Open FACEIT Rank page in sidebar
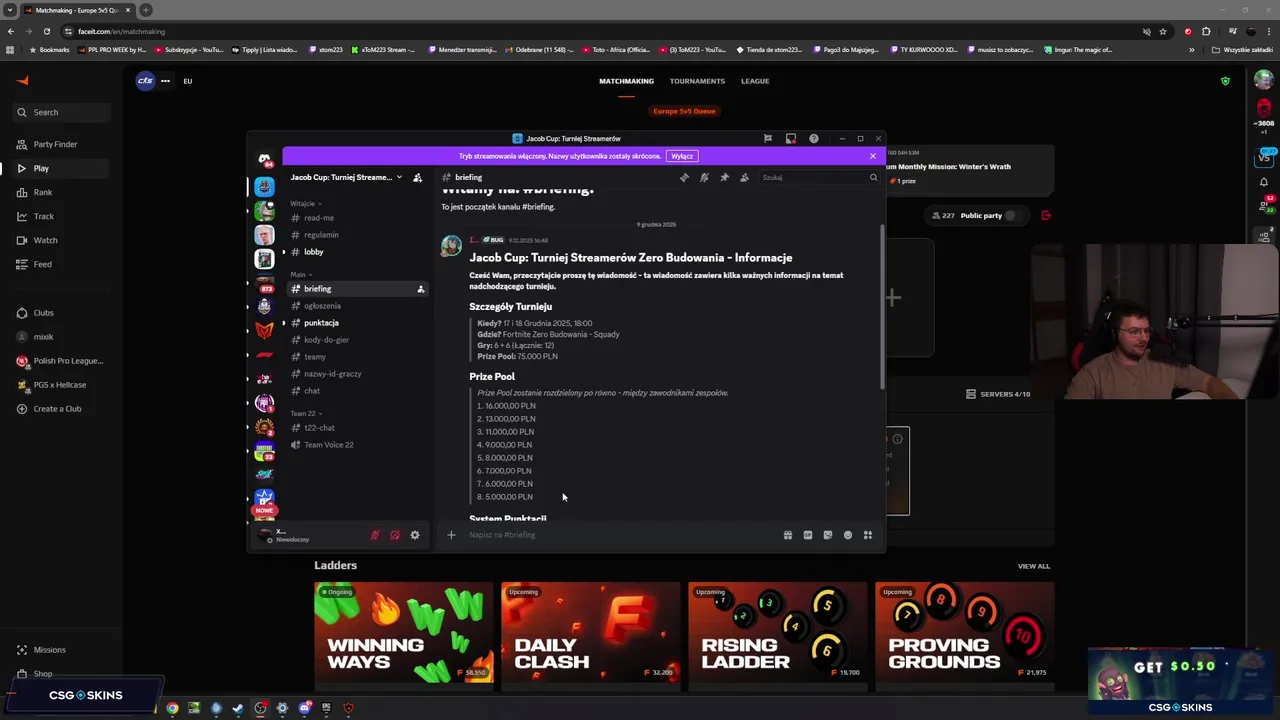 (42, 192)
